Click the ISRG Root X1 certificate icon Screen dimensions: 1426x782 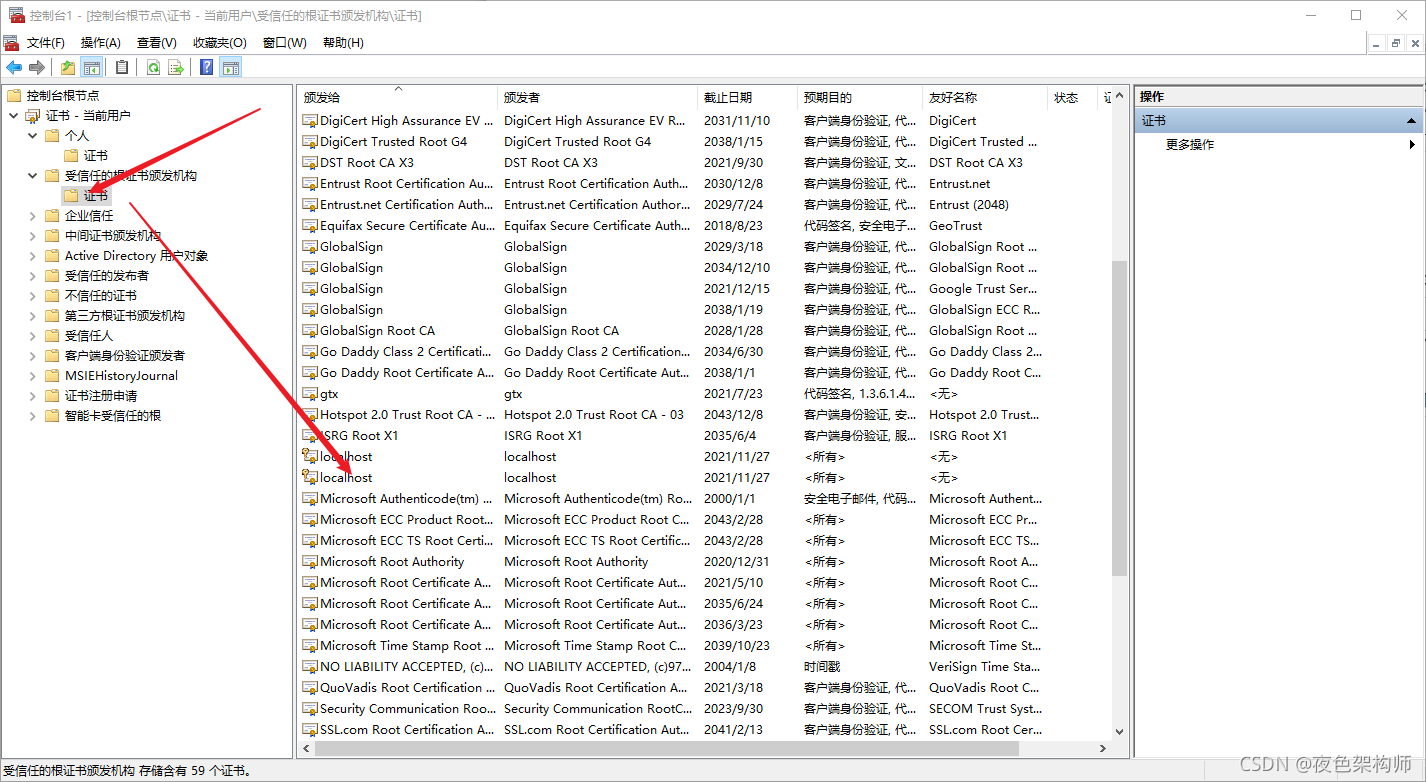pyautogui.click(x=310, y=435)
